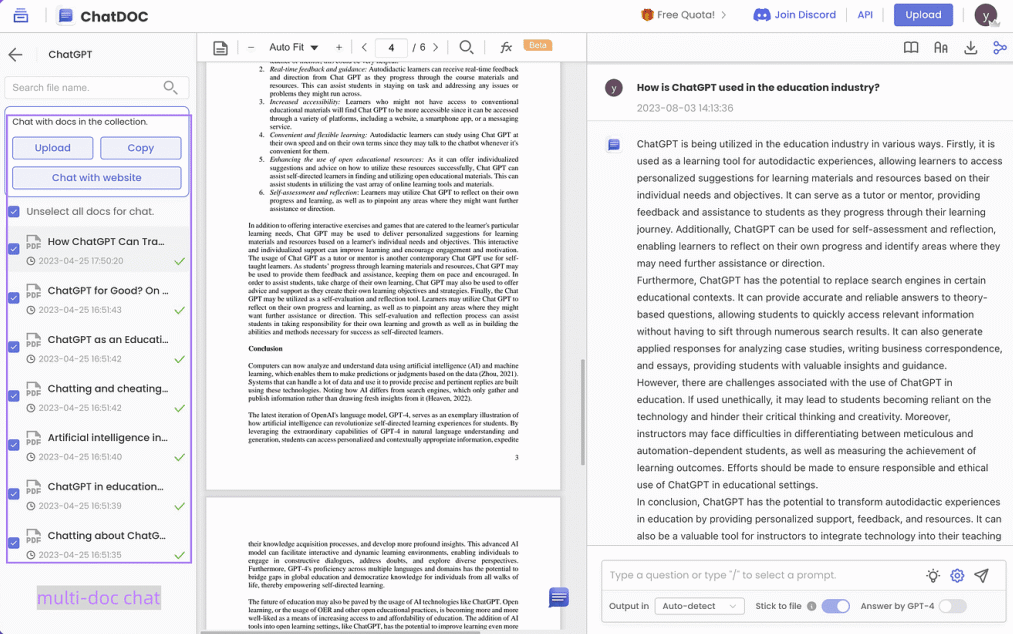Click Upload in the collection panel

click(52, 148)
